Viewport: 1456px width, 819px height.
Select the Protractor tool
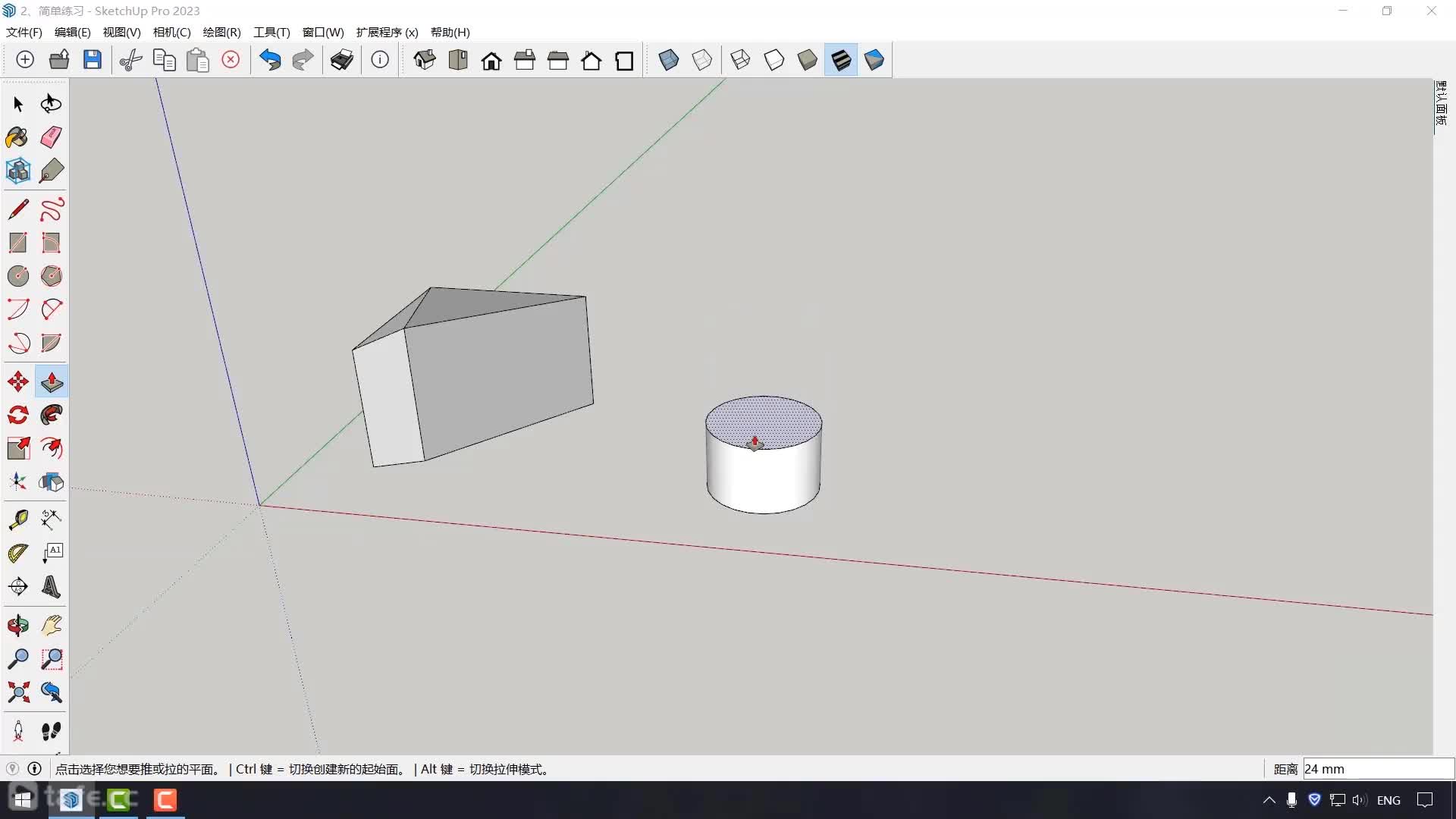point(18,553)
